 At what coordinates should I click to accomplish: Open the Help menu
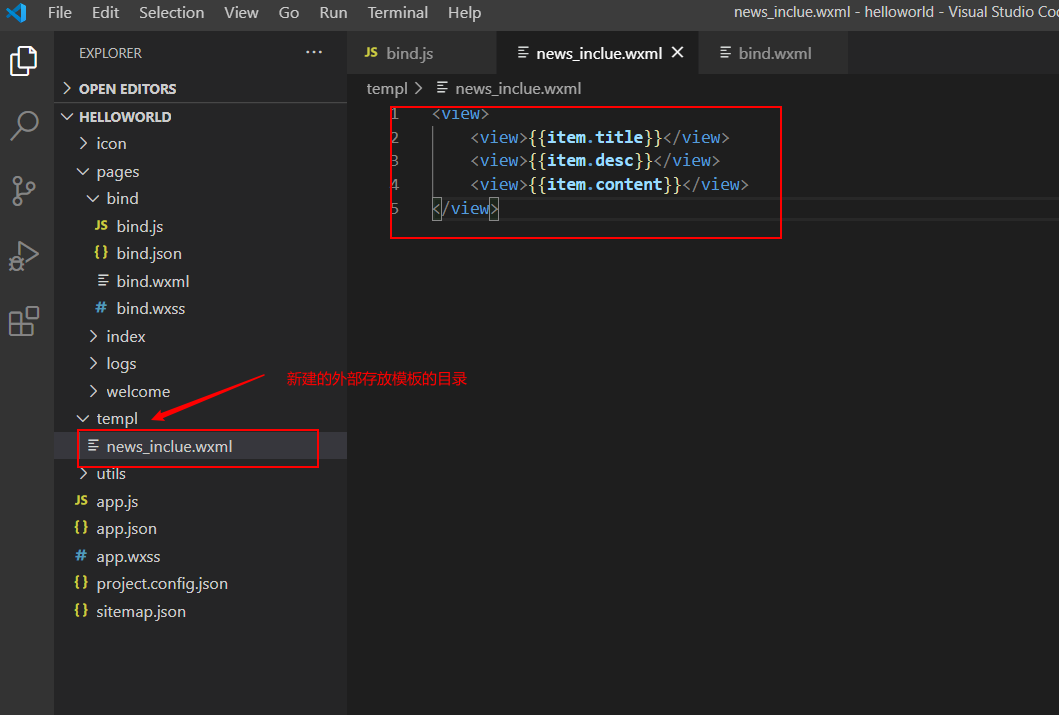tap(465, 13)
